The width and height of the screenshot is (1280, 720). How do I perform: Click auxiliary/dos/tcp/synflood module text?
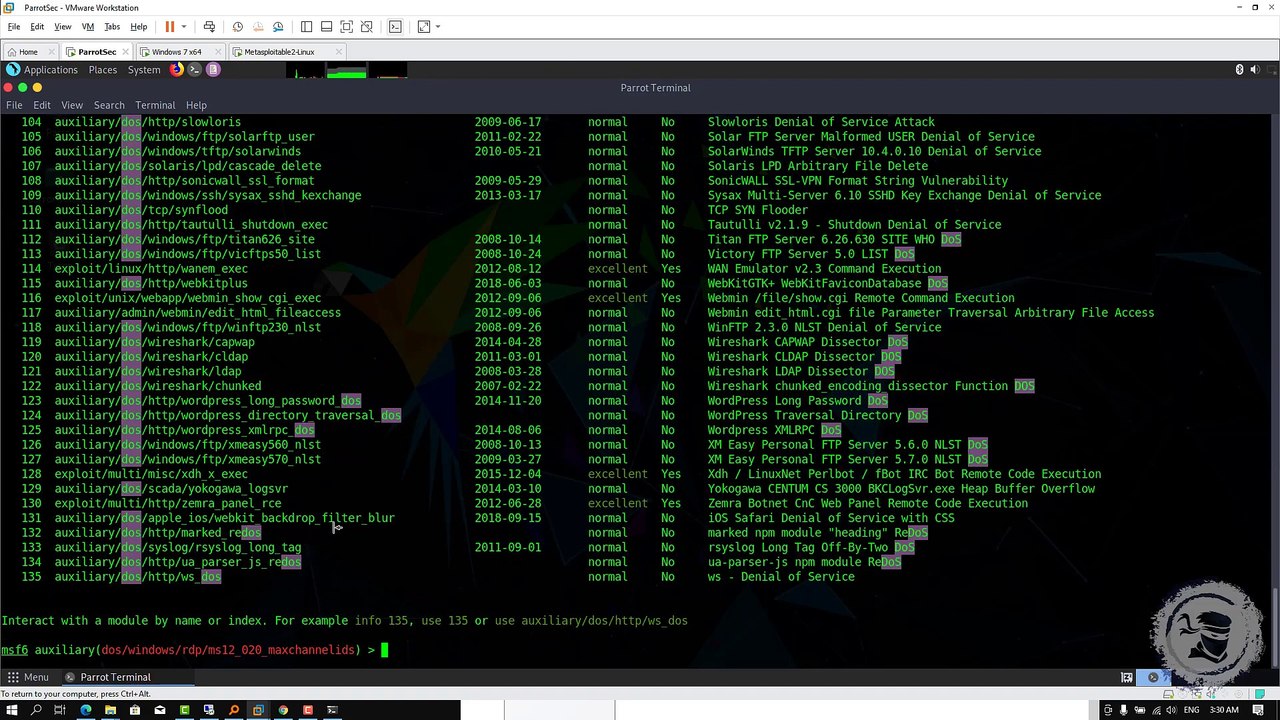point(141,210)
